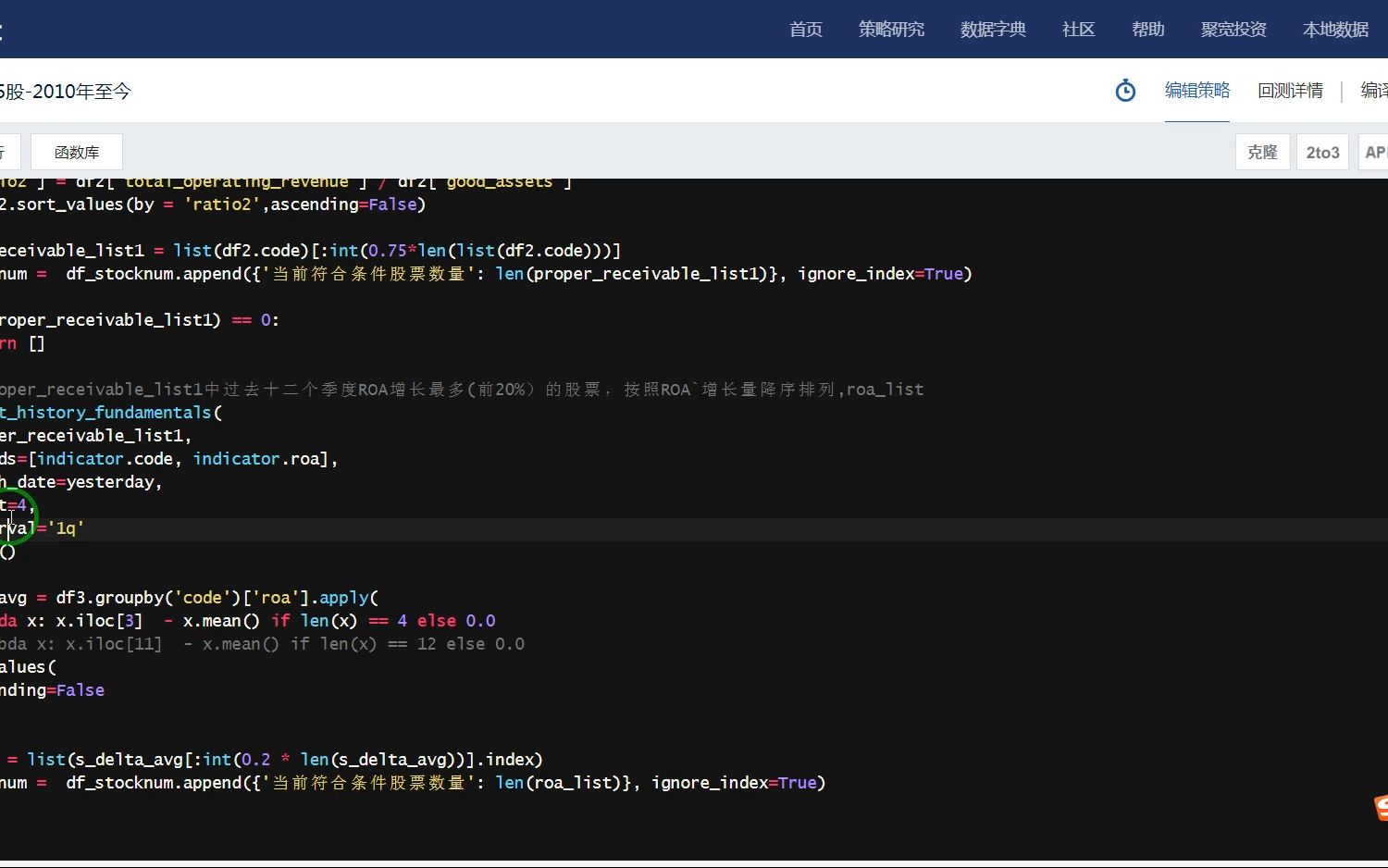Open the 数据字典 navigation item
Image resolution: width=1388 pixels, height=868 pixels.
pyautogui.click(x=993, y=30)
